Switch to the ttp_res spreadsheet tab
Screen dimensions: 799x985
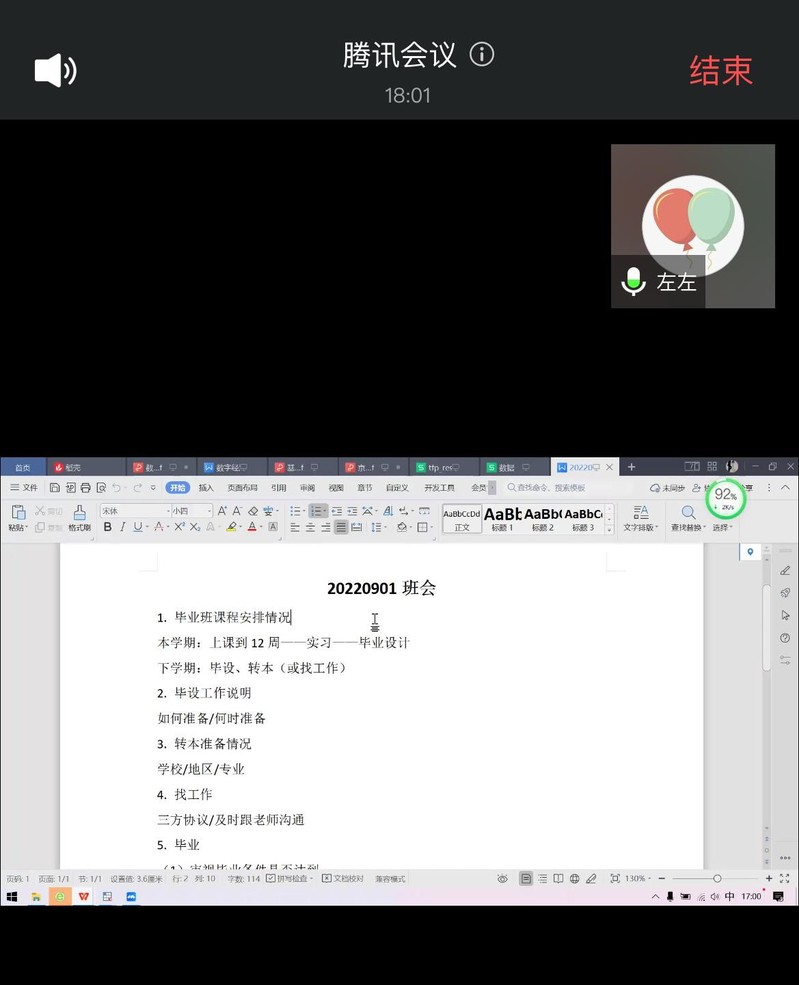tap(442, 467)
